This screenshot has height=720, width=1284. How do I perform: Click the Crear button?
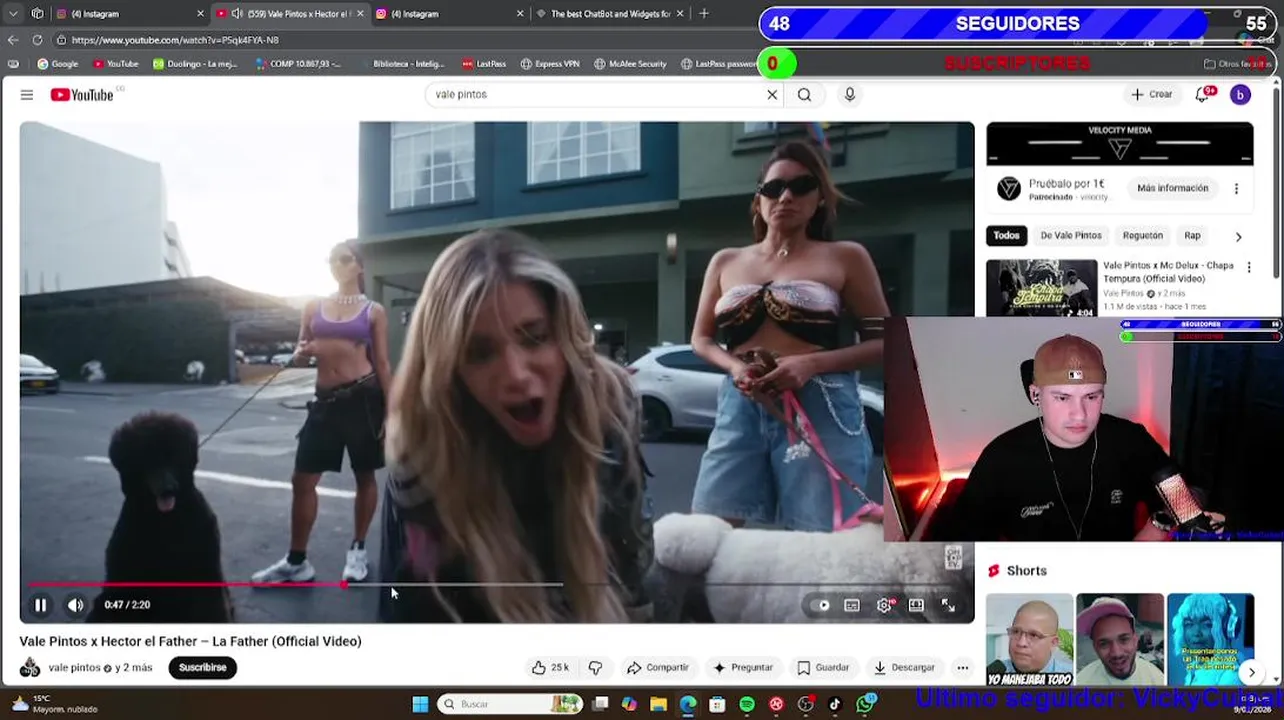1151,94
